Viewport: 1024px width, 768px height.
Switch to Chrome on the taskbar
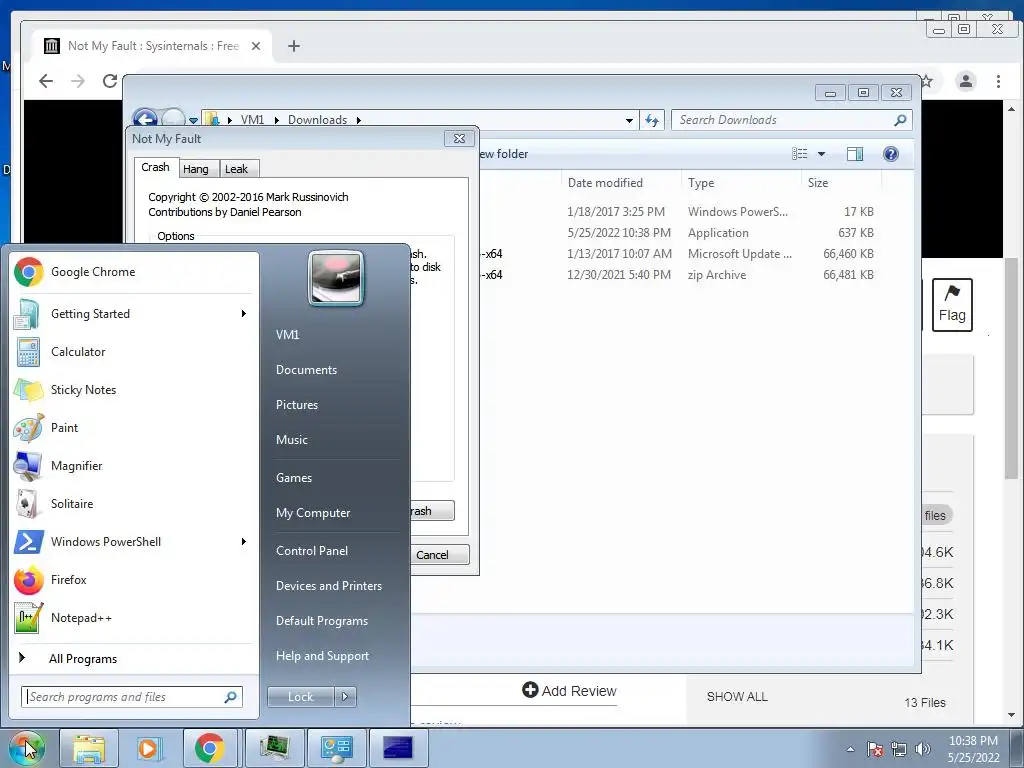[209, 748]
